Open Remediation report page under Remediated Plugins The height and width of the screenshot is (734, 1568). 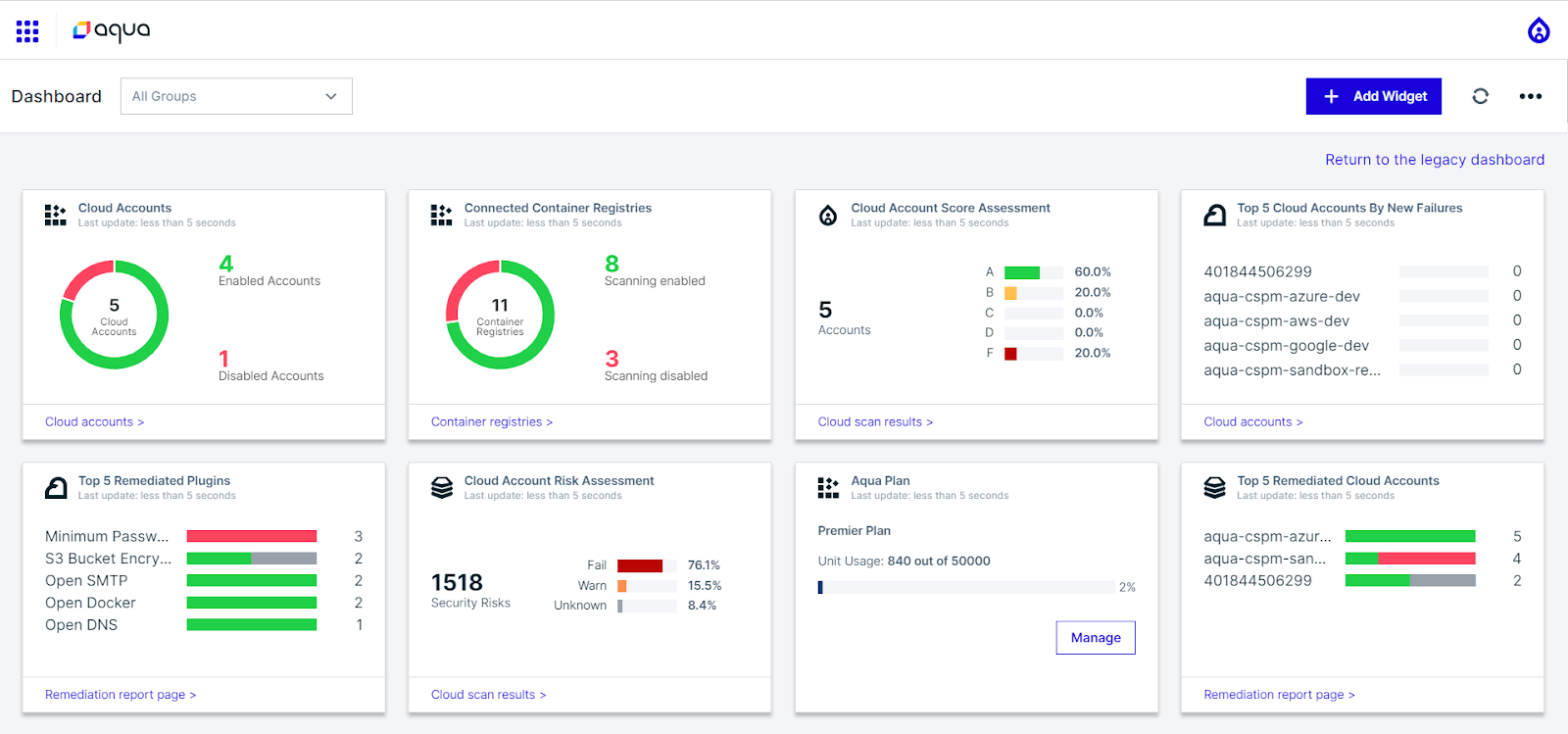[x=121, y=694]
